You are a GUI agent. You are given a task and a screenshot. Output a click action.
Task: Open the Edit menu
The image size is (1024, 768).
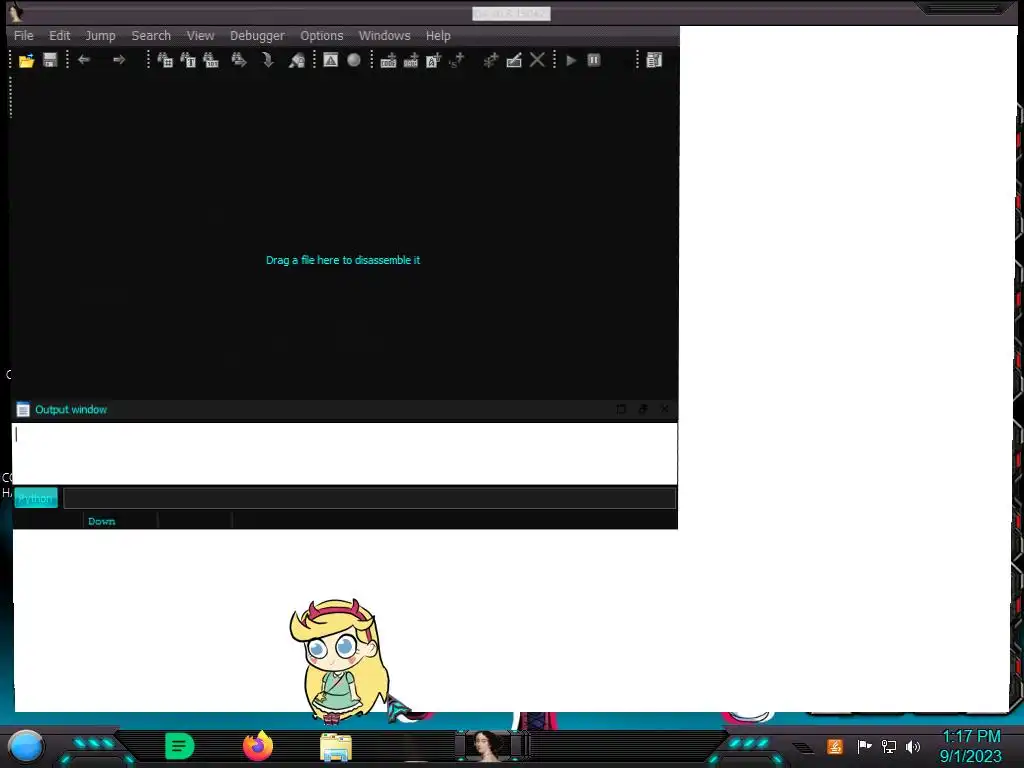click(59, 36)
